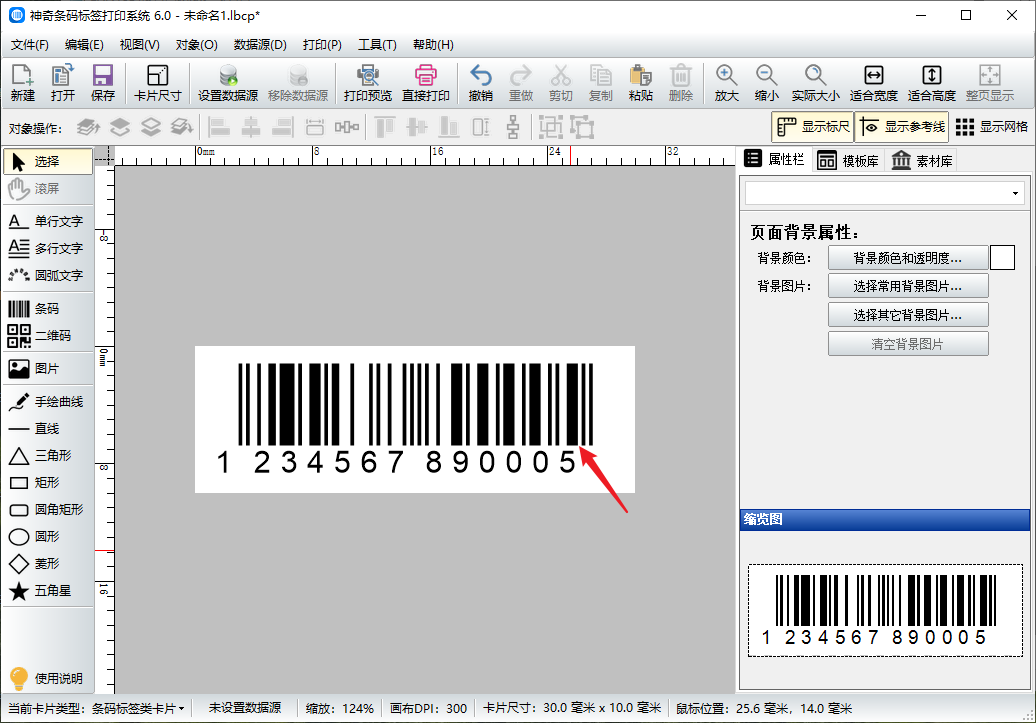The height and width of the screenshot is (723, 1036).
Task: Switch to the 素材库 tab
Action: [x=921, y=161]
